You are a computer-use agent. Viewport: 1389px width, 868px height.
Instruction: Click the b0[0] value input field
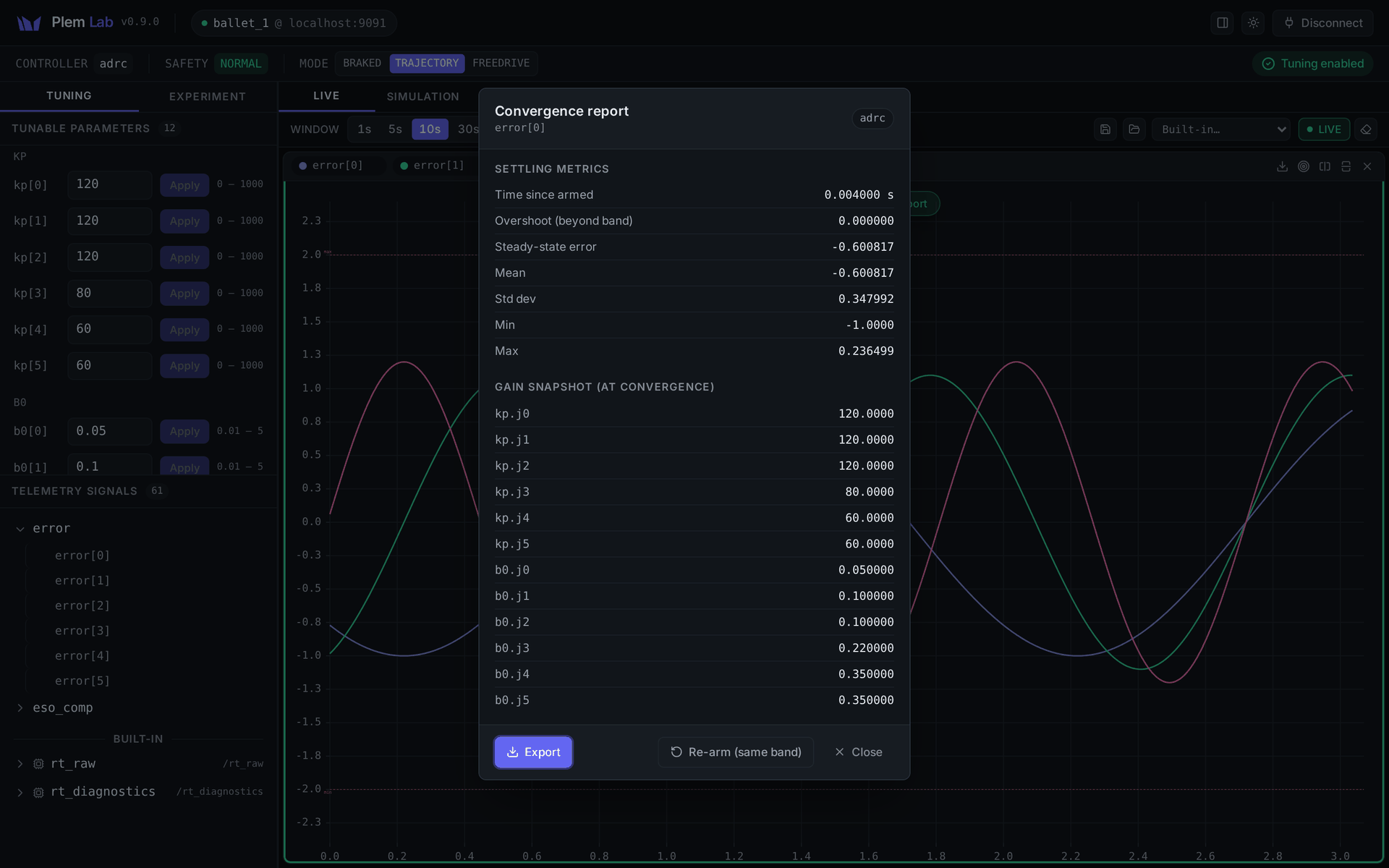[x=110, y=431]
